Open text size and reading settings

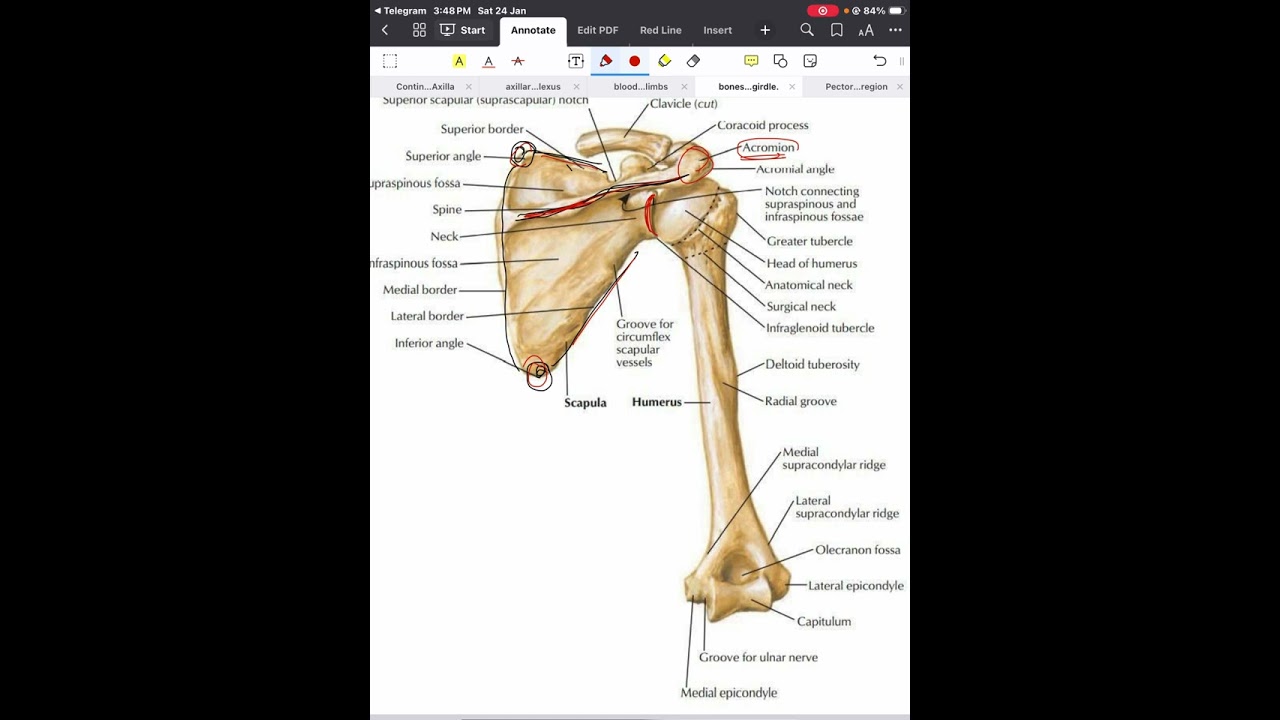coord(866,30)
